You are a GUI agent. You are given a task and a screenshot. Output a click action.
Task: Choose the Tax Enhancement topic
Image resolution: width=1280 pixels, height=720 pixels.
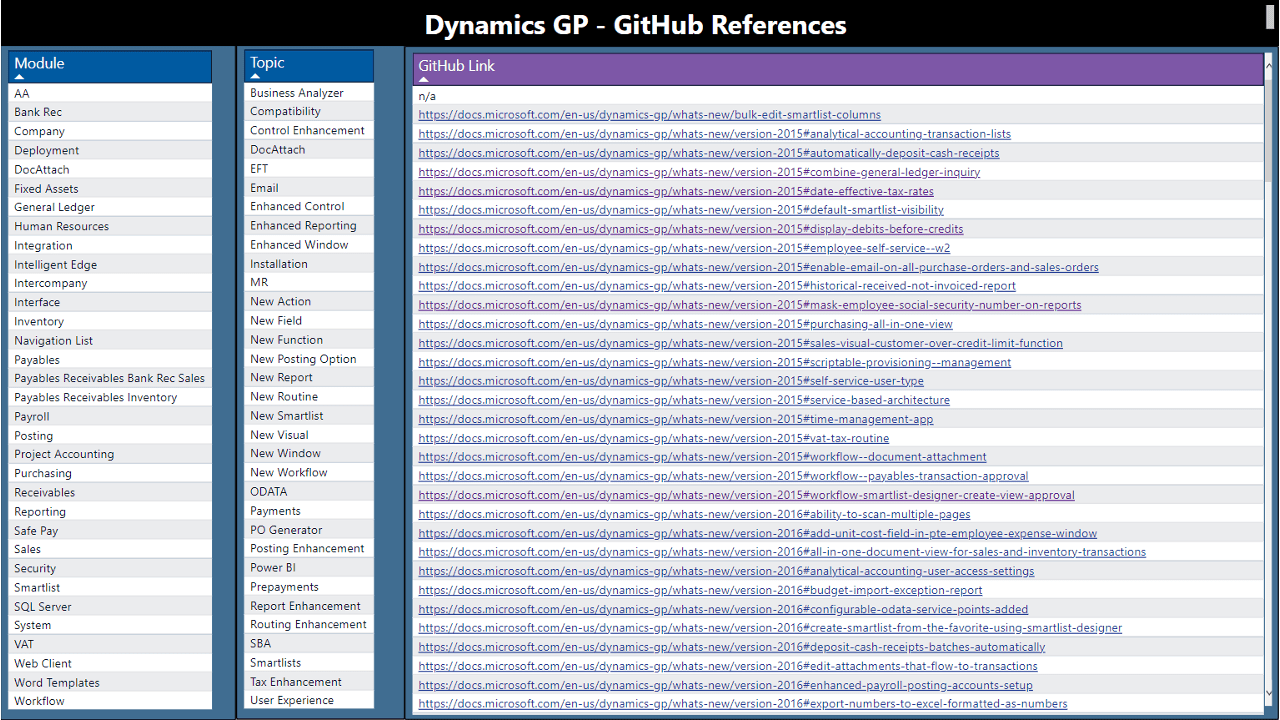click(296, 681)
